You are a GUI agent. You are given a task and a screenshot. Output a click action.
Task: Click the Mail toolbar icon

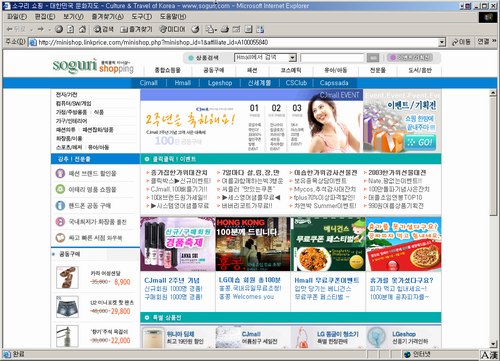tap(209, 29)
